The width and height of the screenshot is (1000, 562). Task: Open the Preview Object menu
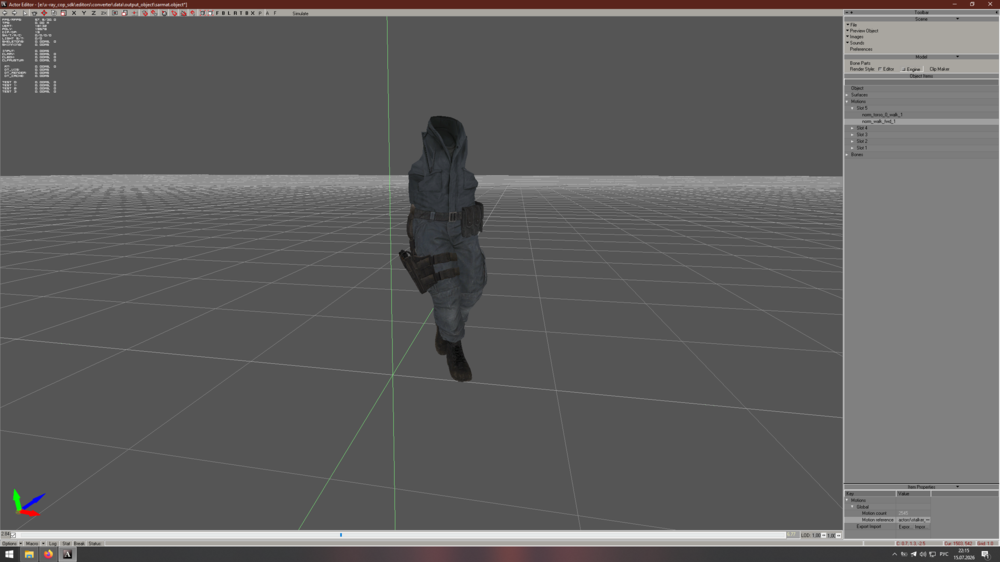(x=863, y=31)
